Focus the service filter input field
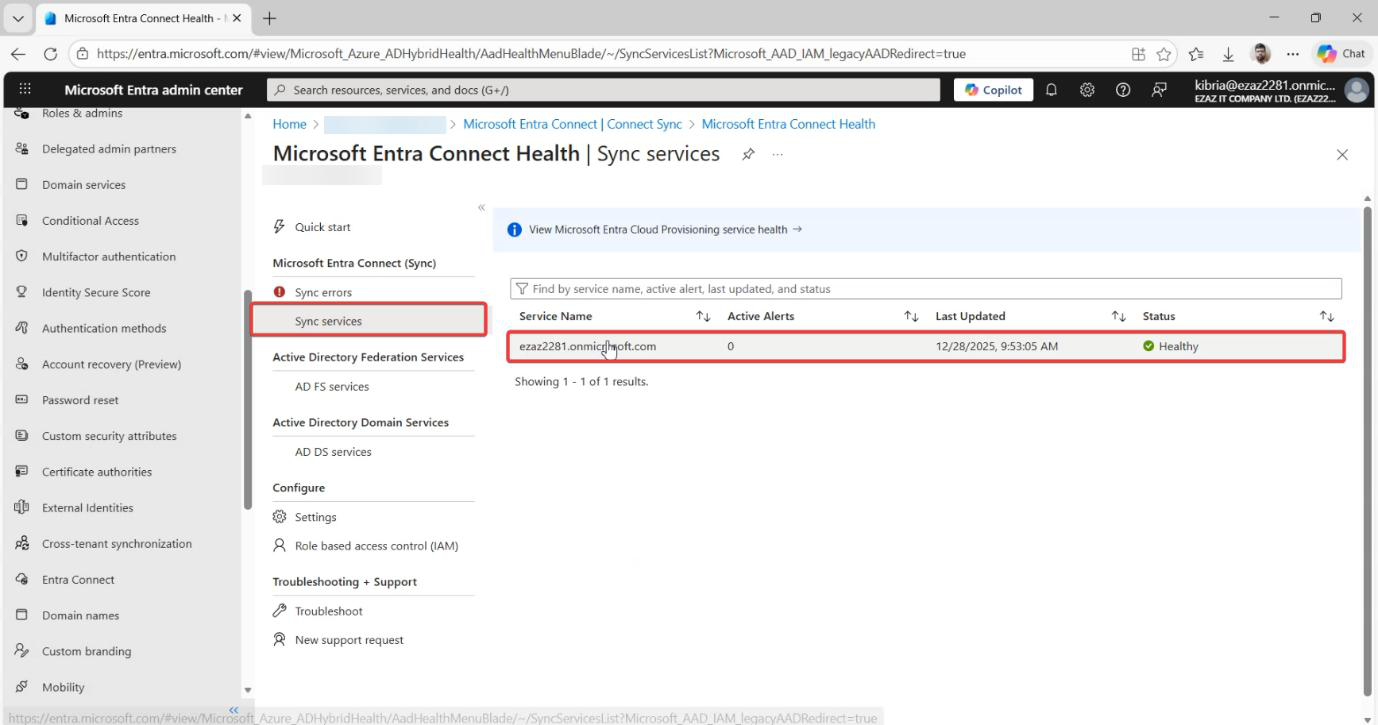The width and height of the screenshot is (1378, 725). coord(926,289)
